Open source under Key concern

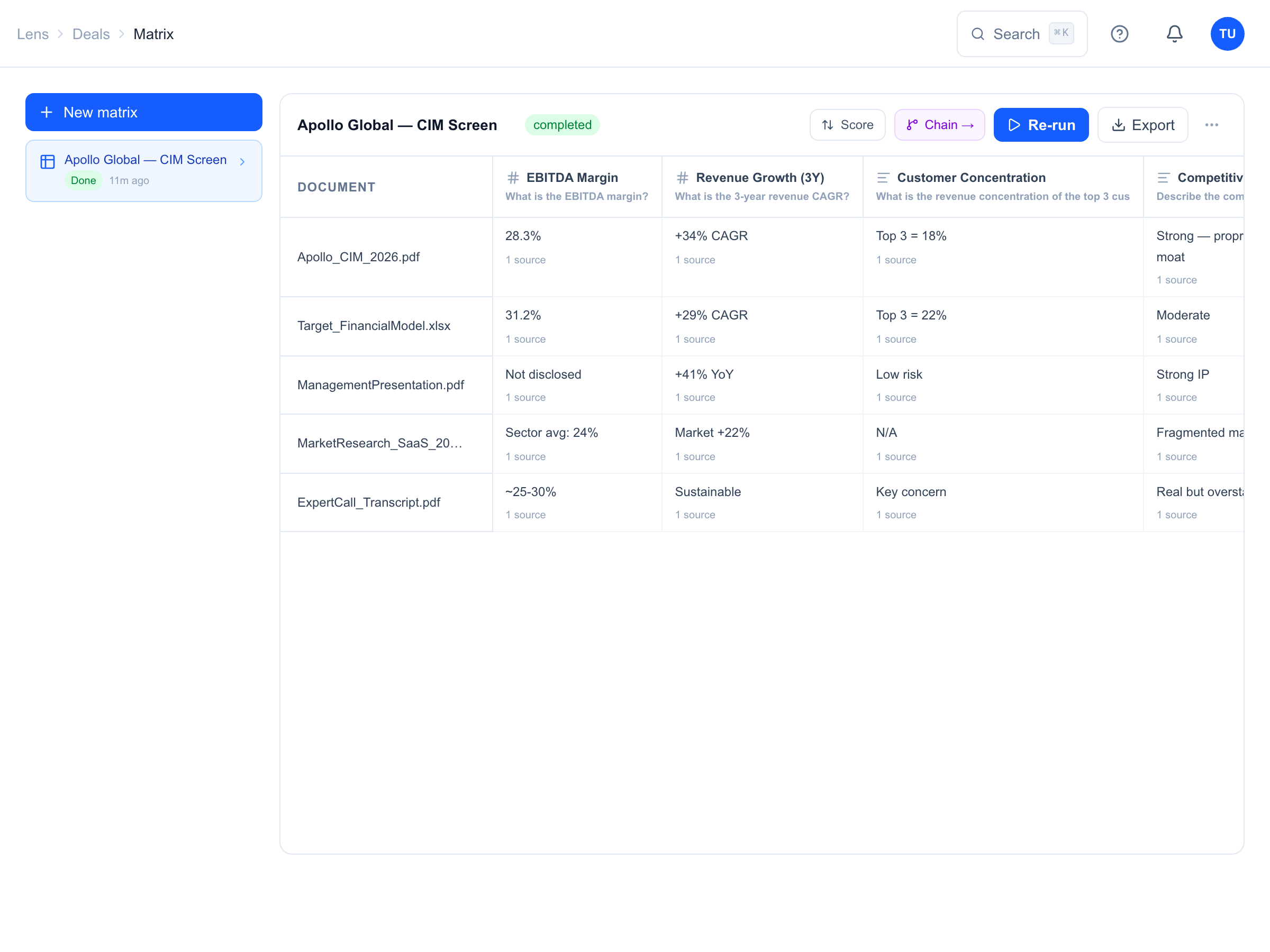(x=896, y=514)
